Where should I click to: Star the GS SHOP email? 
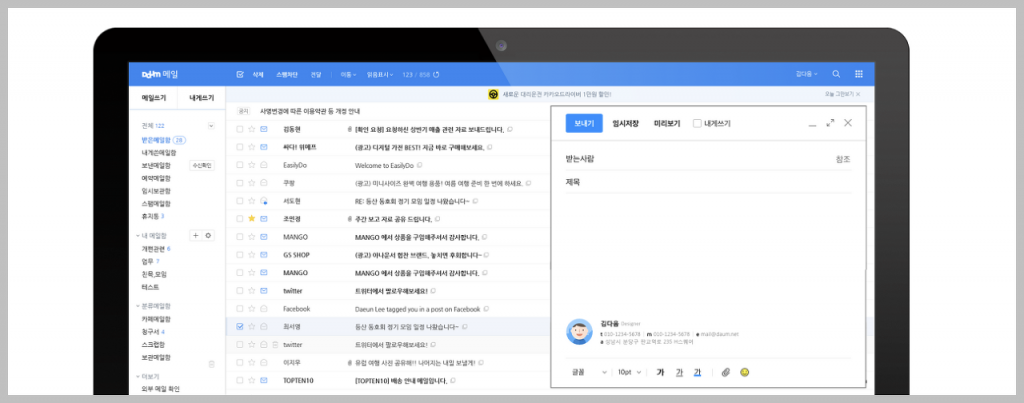point(251,255)
